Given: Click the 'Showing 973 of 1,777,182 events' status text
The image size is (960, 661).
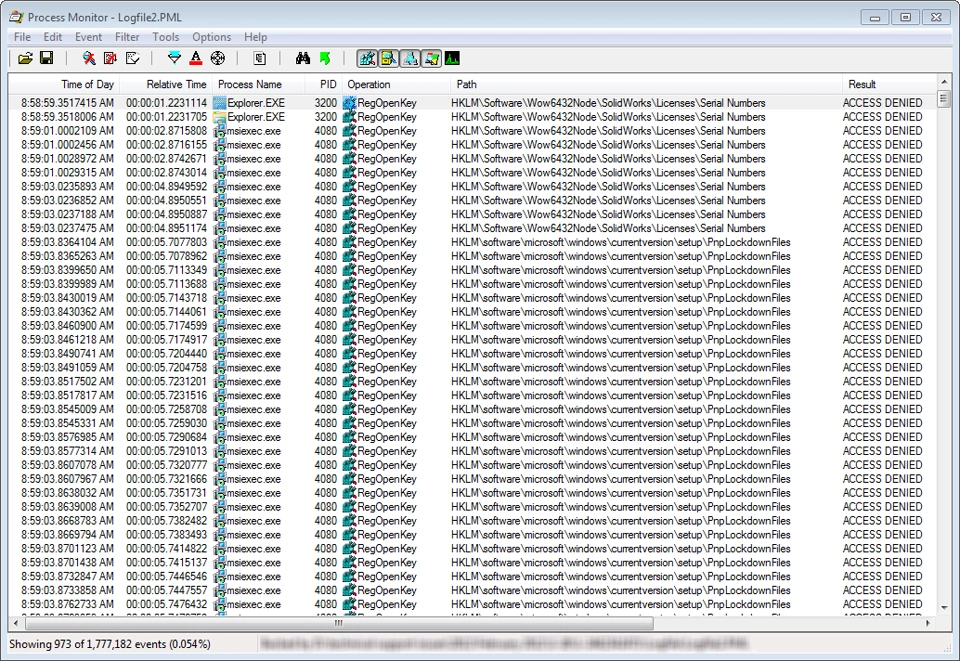Looking at the screenshot, I should pyautogui.click(x=110, y=644).
